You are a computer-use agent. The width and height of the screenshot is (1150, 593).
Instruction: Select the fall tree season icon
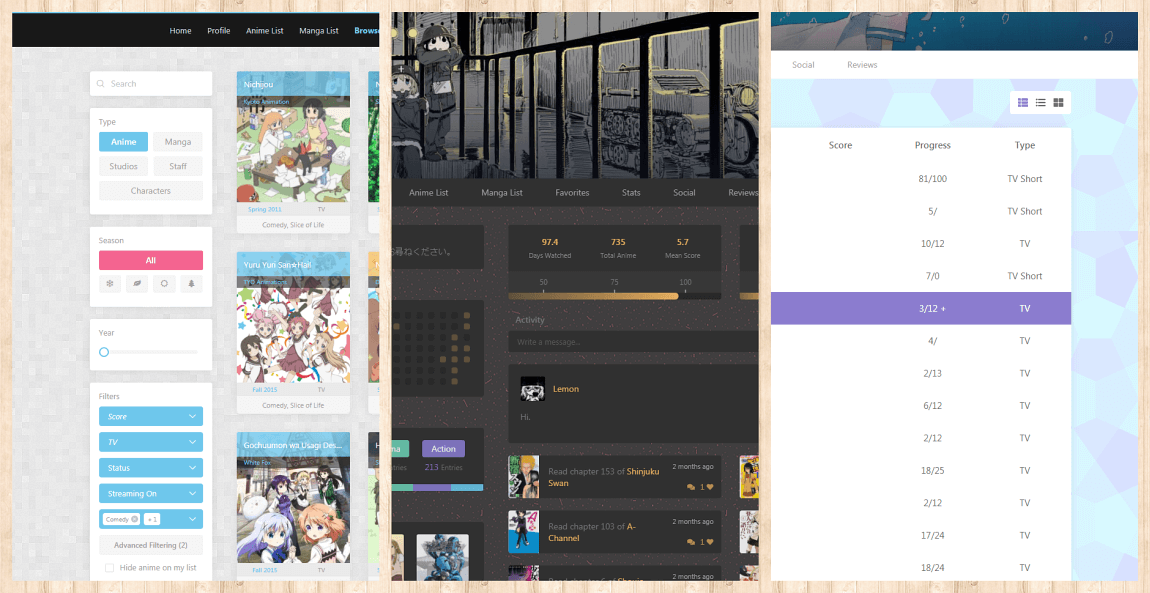(x=191, y=284)
